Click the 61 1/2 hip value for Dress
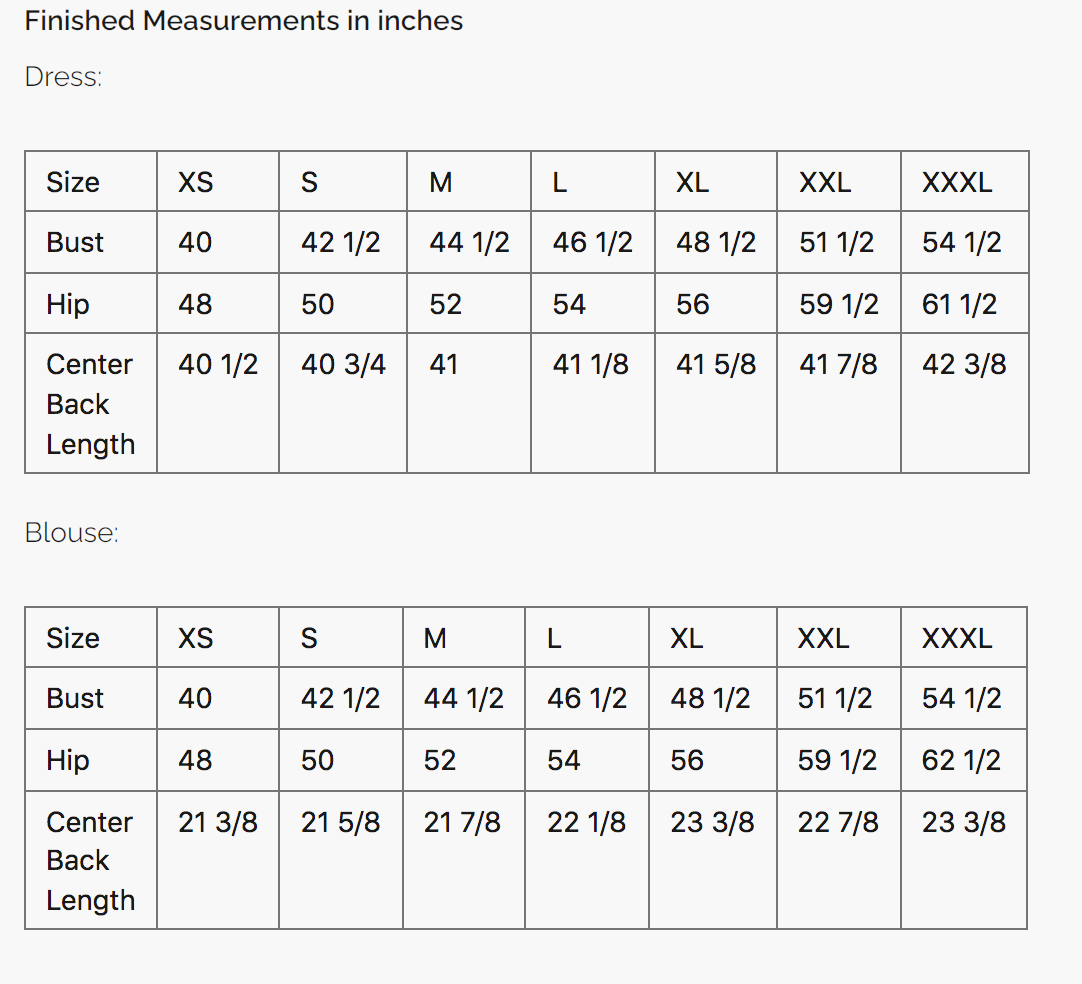1082x984 pixels. point(960,304)
